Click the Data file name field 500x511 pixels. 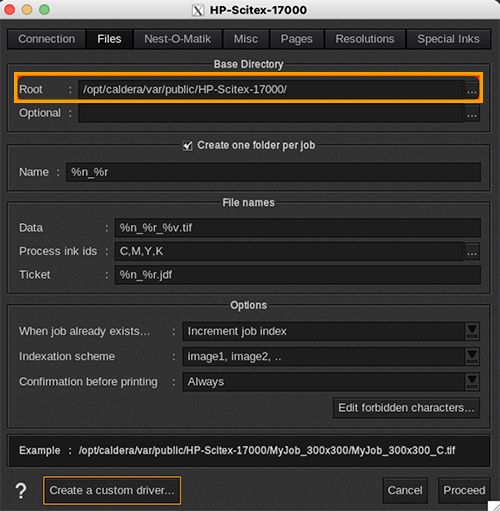point(298,228)
